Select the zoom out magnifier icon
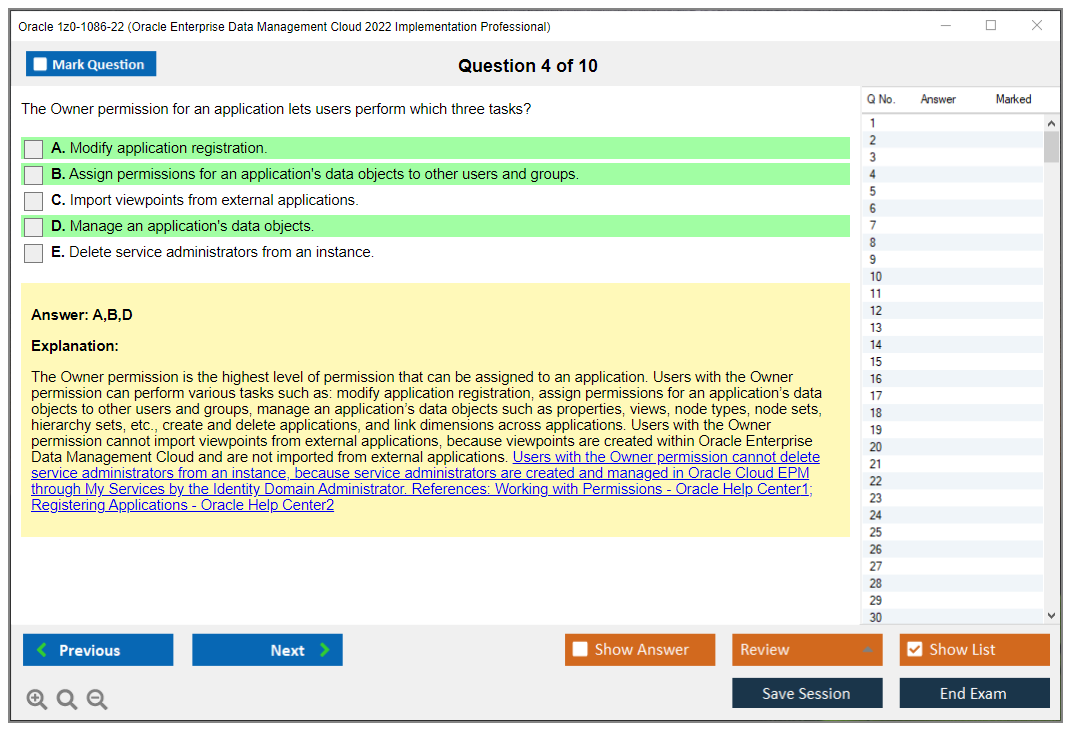This screenshot has width=1075, height=735. pyautogui.click(x=96, y=699)
